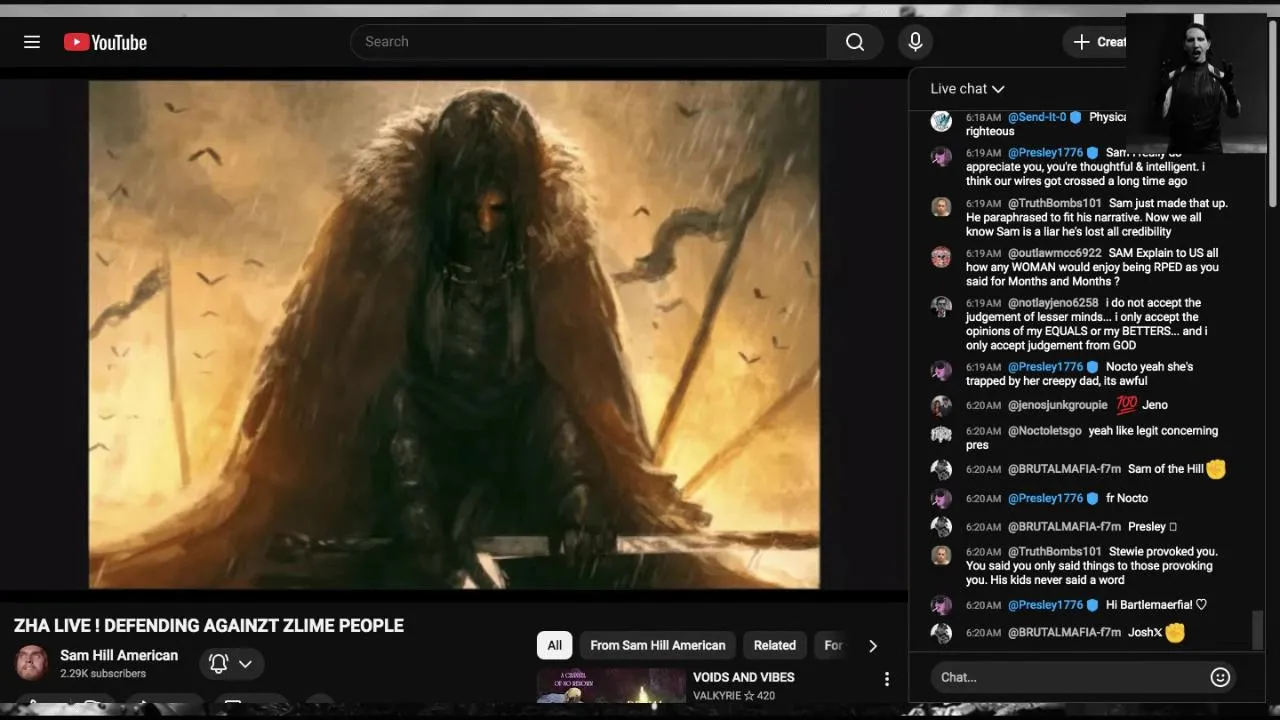Open the chat emoji picker
The image size is (1280, 720).
(x=1220, y=677)
